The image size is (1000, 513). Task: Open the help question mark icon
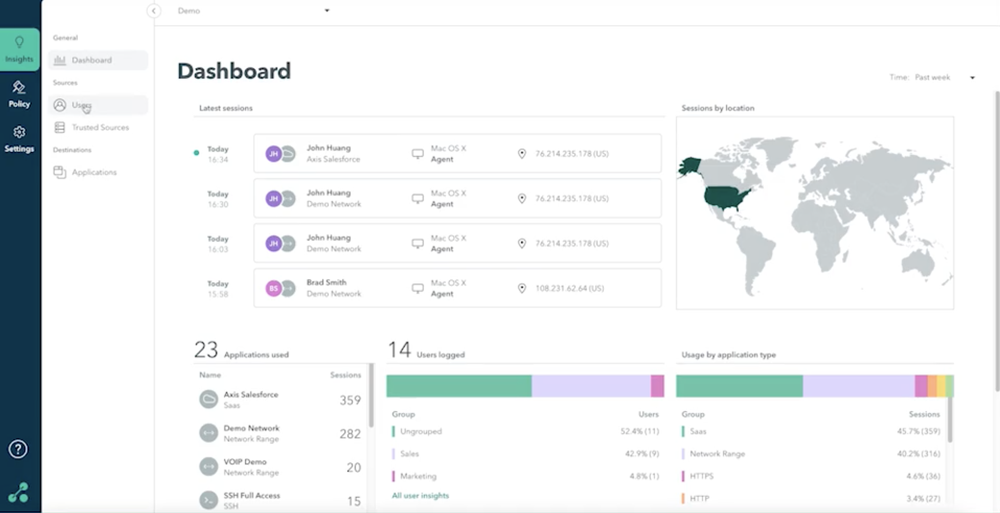(x=18, y=449)
